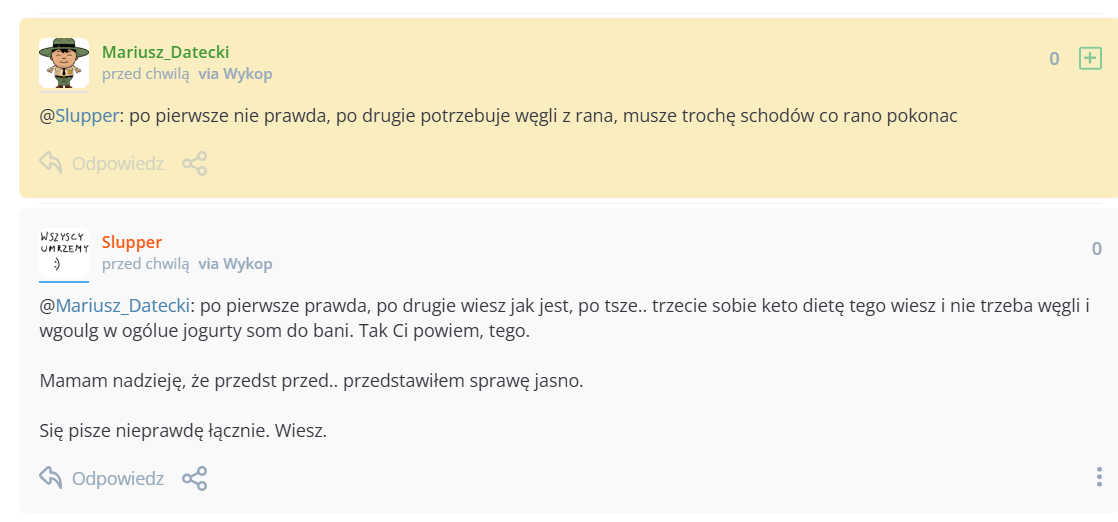Image resolution: width=1118 pixels, height=522 pixels.
Task: Open three-dot options menu on Slupper's comment
Action: pos(1099,478)
